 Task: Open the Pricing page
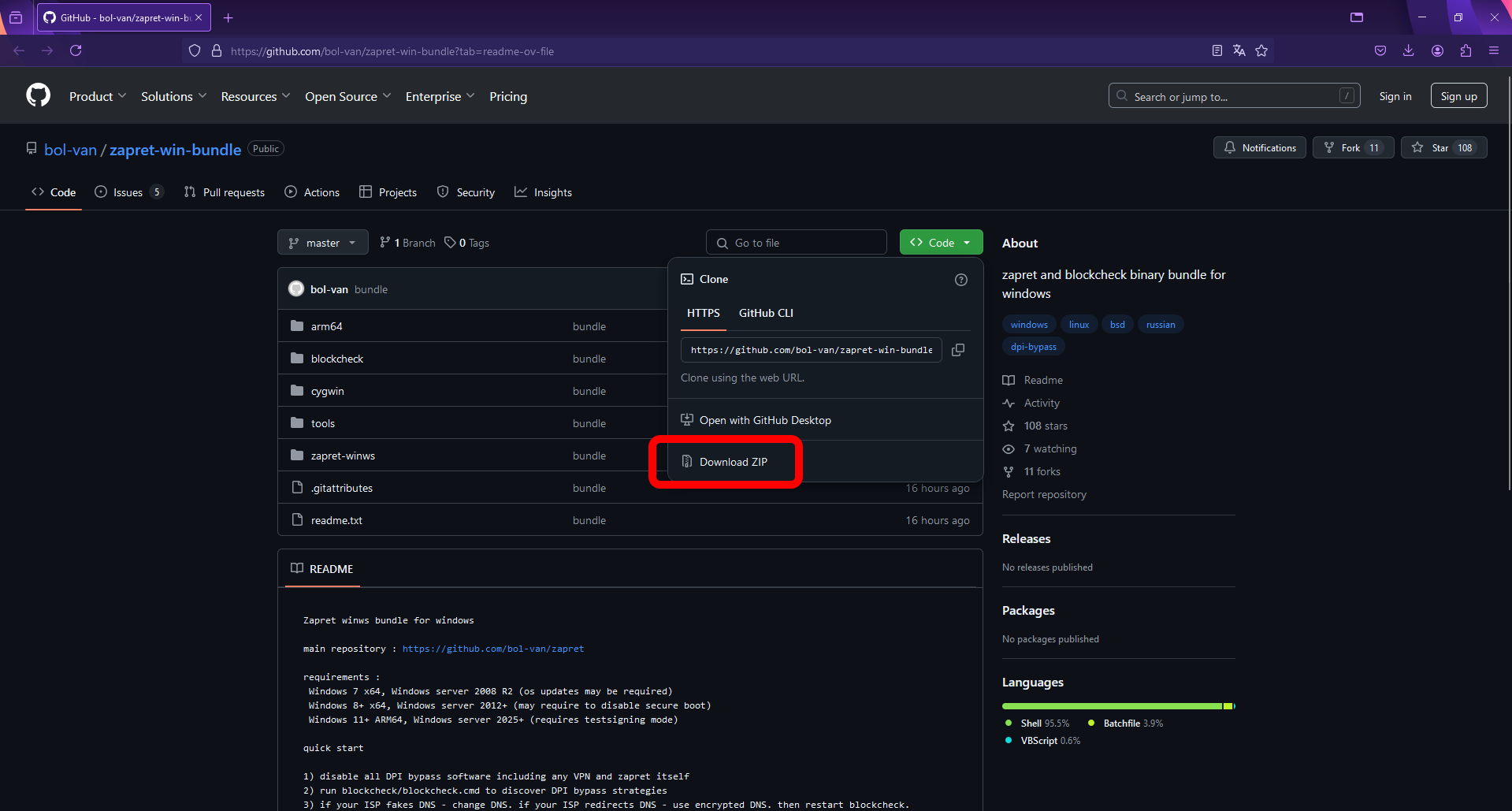508,96
